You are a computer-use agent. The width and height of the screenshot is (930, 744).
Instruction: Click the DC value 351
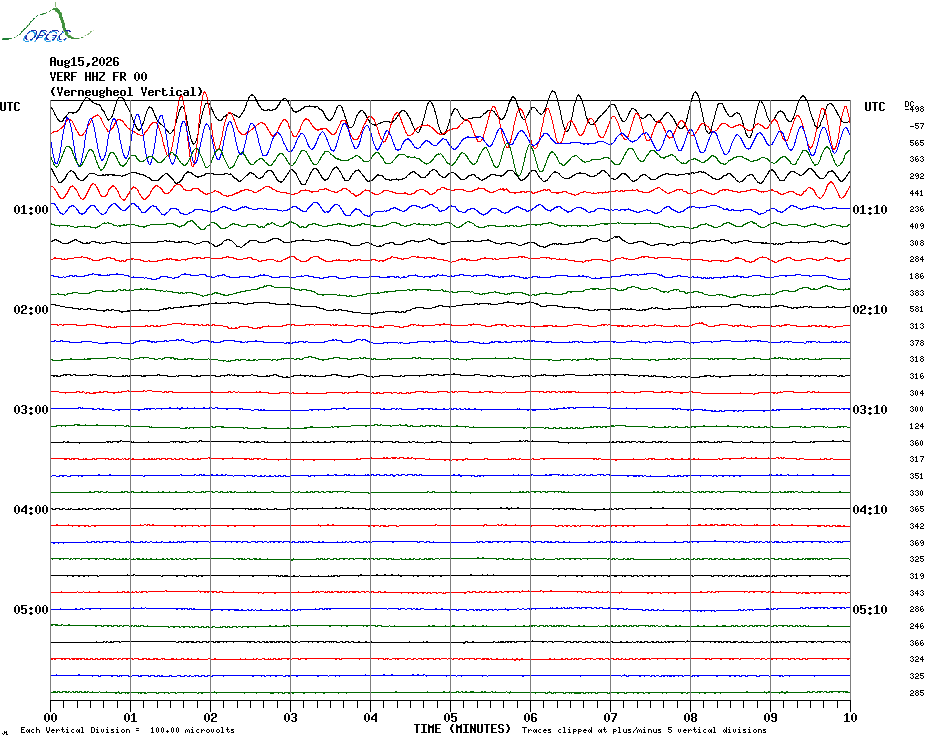click(916, 476)
